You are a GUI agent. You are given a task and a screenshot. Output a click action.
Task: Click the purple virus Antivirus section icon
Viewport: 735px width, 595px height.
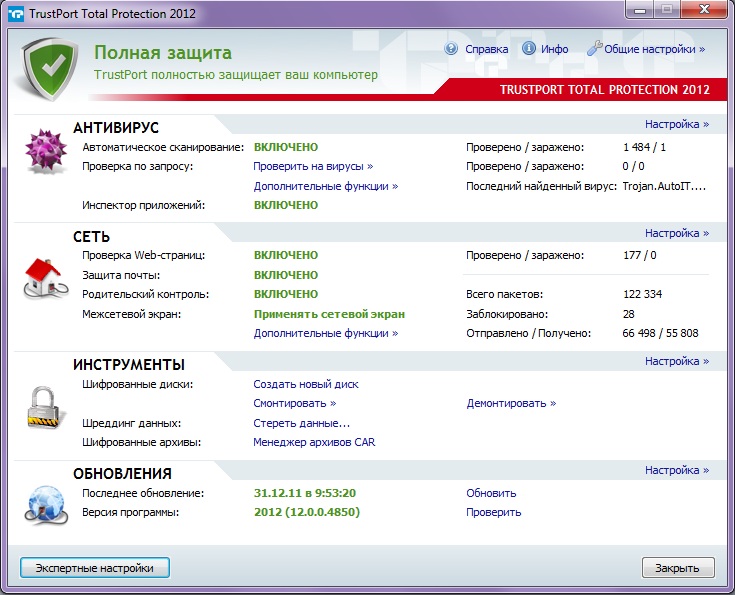[45, 151]
